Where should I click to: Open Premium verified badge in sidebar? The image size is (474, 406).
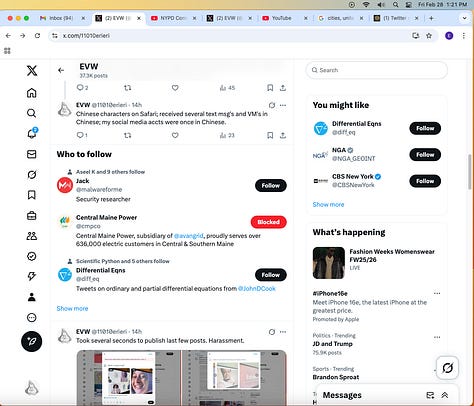(x=32, y=256)
